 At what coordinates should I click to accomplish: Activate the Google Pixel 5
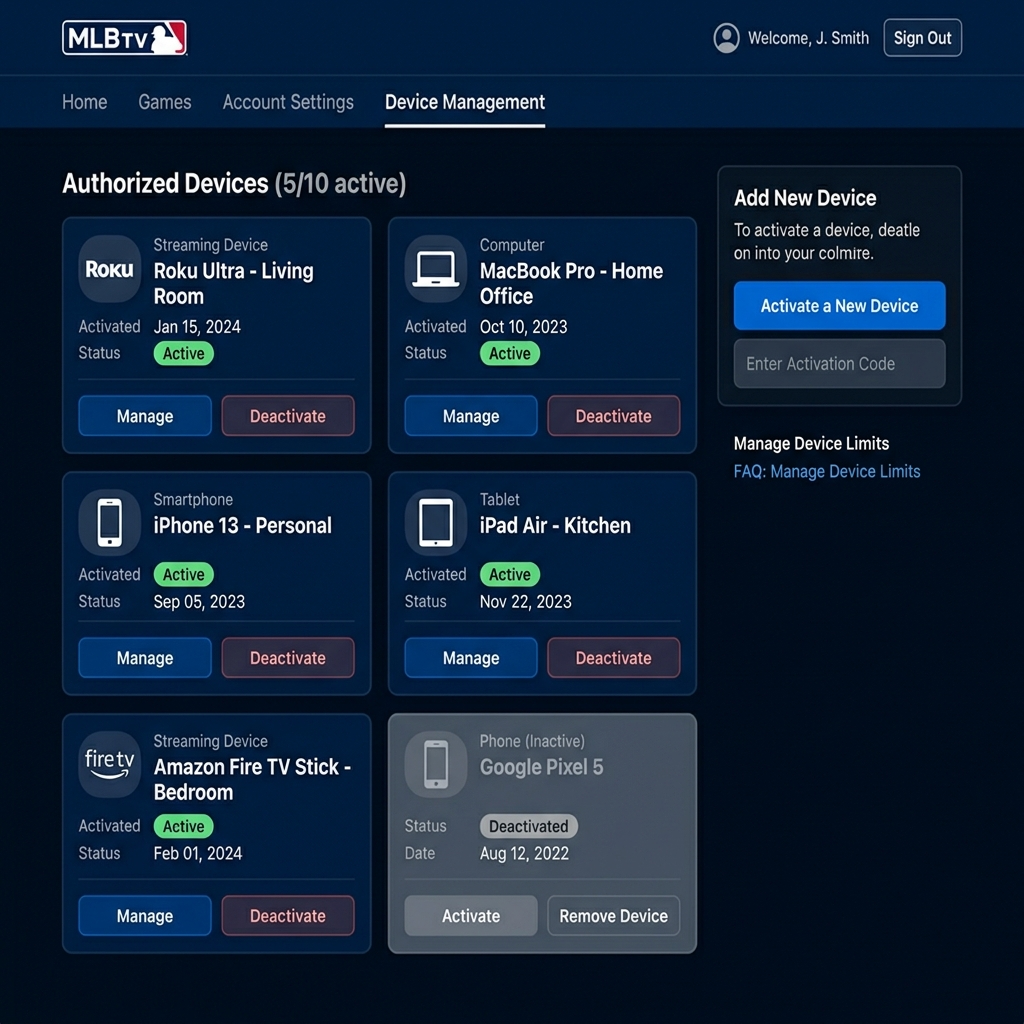click(x=470, y=915)
